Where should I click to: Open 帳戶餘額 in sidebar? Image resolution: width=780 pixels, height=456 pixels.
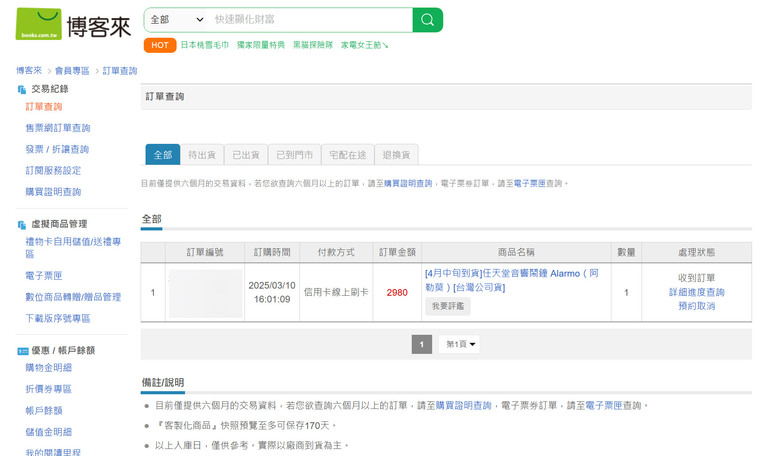click(44, 411)
